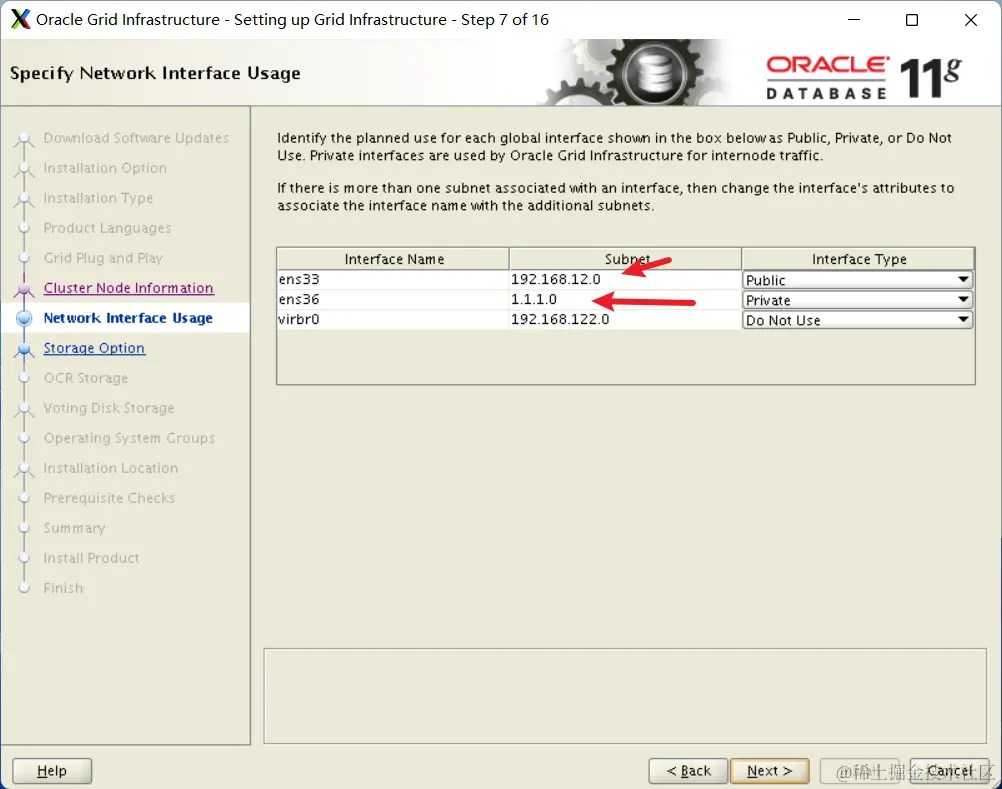Screen dimensions: 1002x789
Task: Minimize the installer window
Action: click(854, 20)
